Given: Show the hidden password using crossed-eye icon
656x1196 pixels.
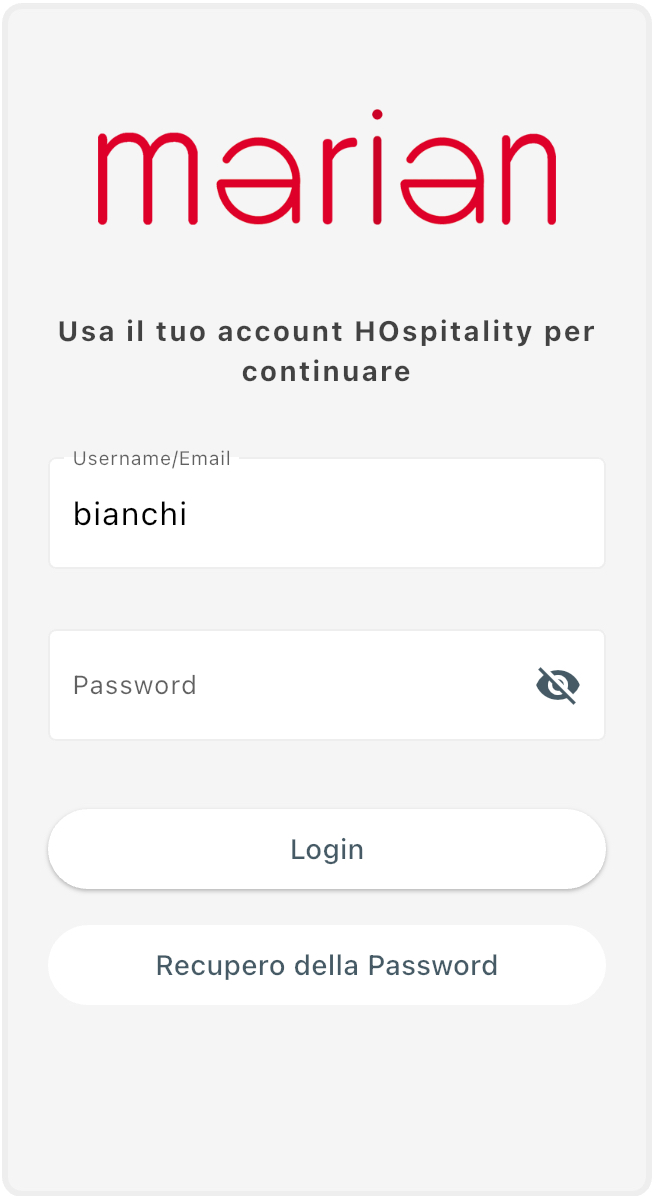Looking at the screenshot, I should (558, 686).
